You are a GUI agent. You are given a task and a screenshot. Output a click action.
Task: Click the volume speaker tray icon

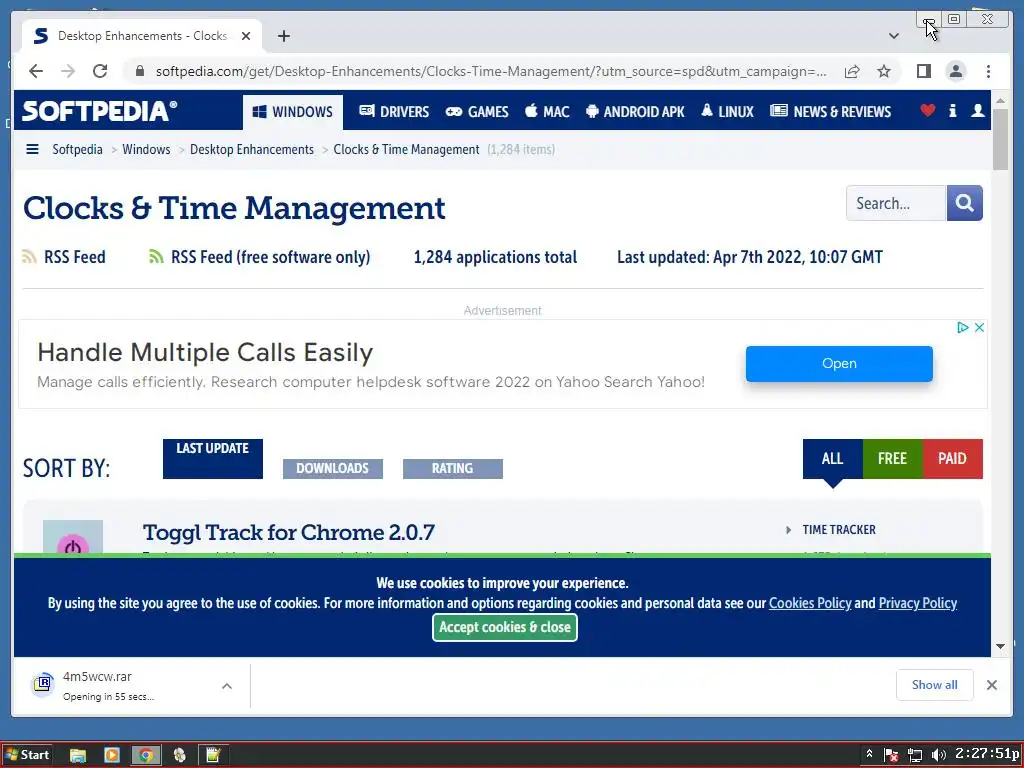click(938, 756)
